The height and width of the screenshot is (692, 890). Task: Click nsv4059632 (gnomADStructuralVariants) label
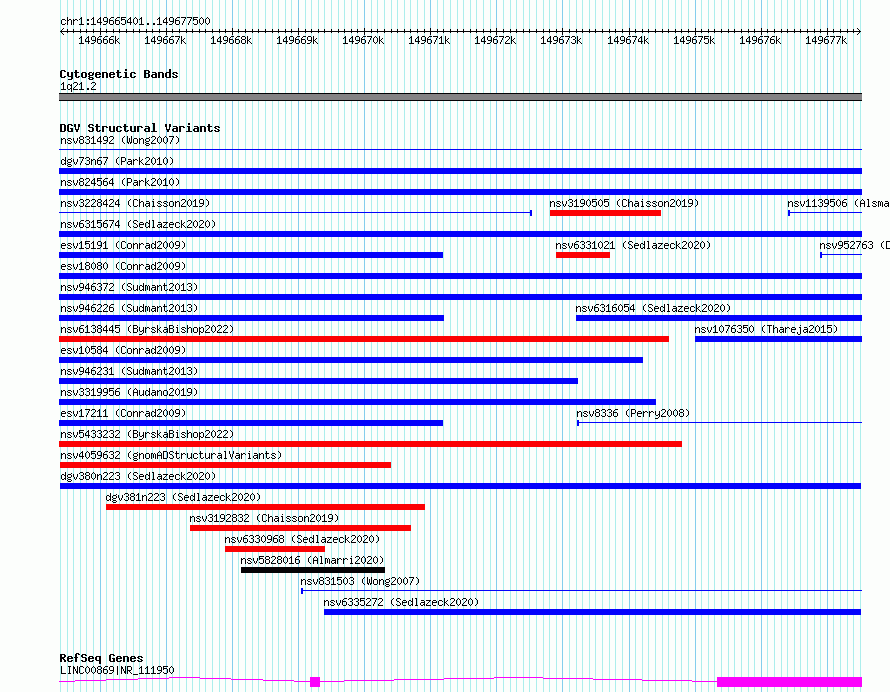click(171, 455)
